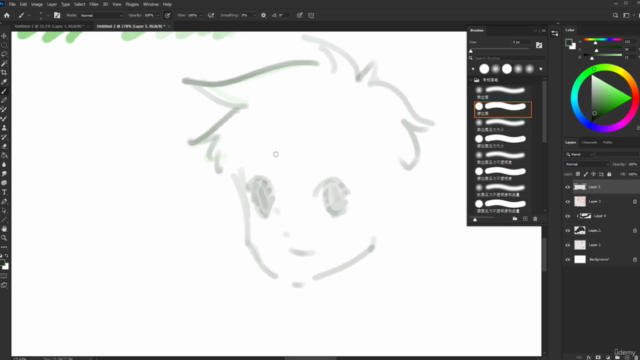Viewport: 640px width, 360px height.
Task: Click the hue slider in Color panel
Action: tap(602, 40)
